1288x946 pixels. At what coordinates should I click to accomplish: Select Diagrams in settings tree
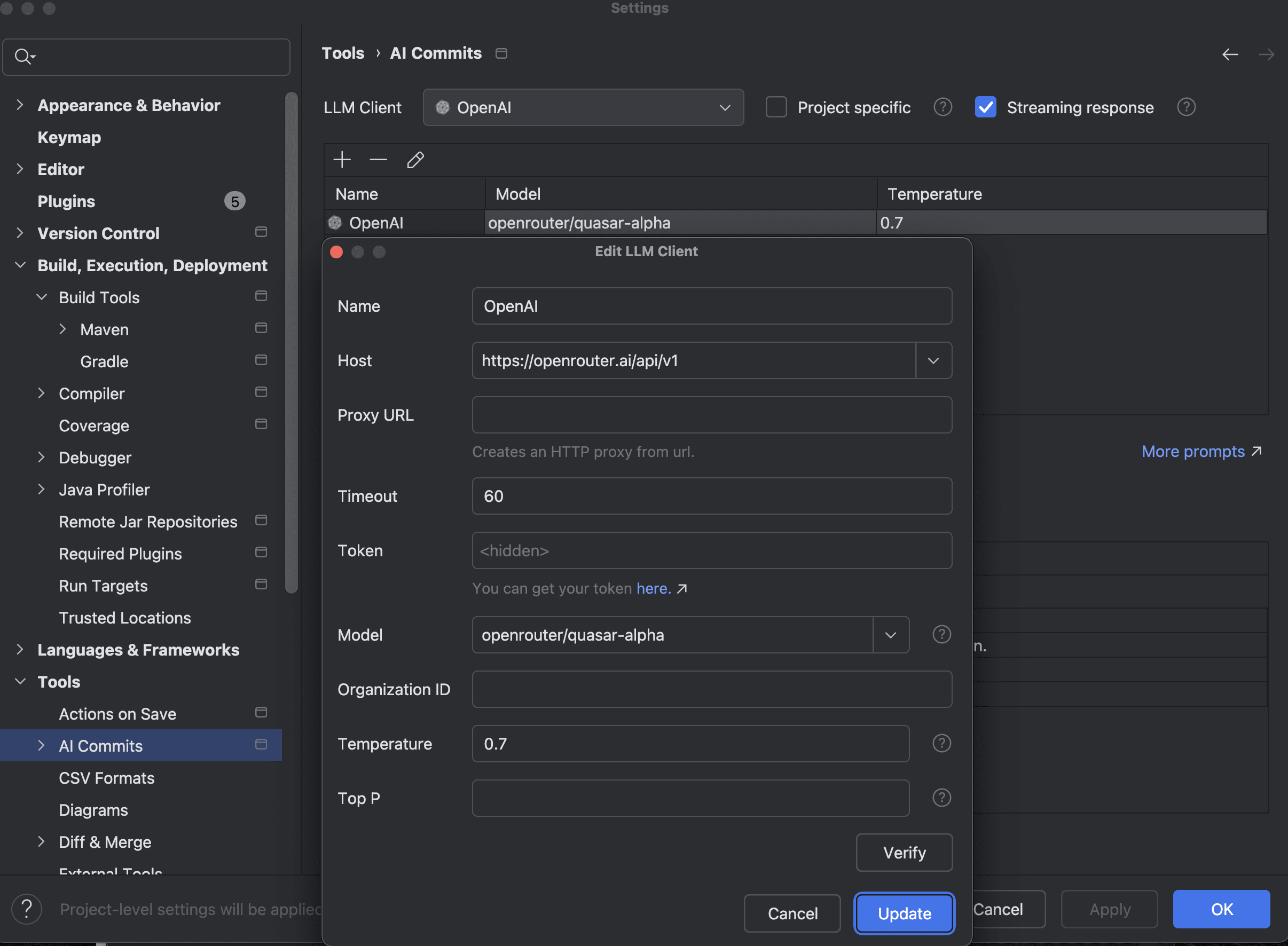point(93,810)
